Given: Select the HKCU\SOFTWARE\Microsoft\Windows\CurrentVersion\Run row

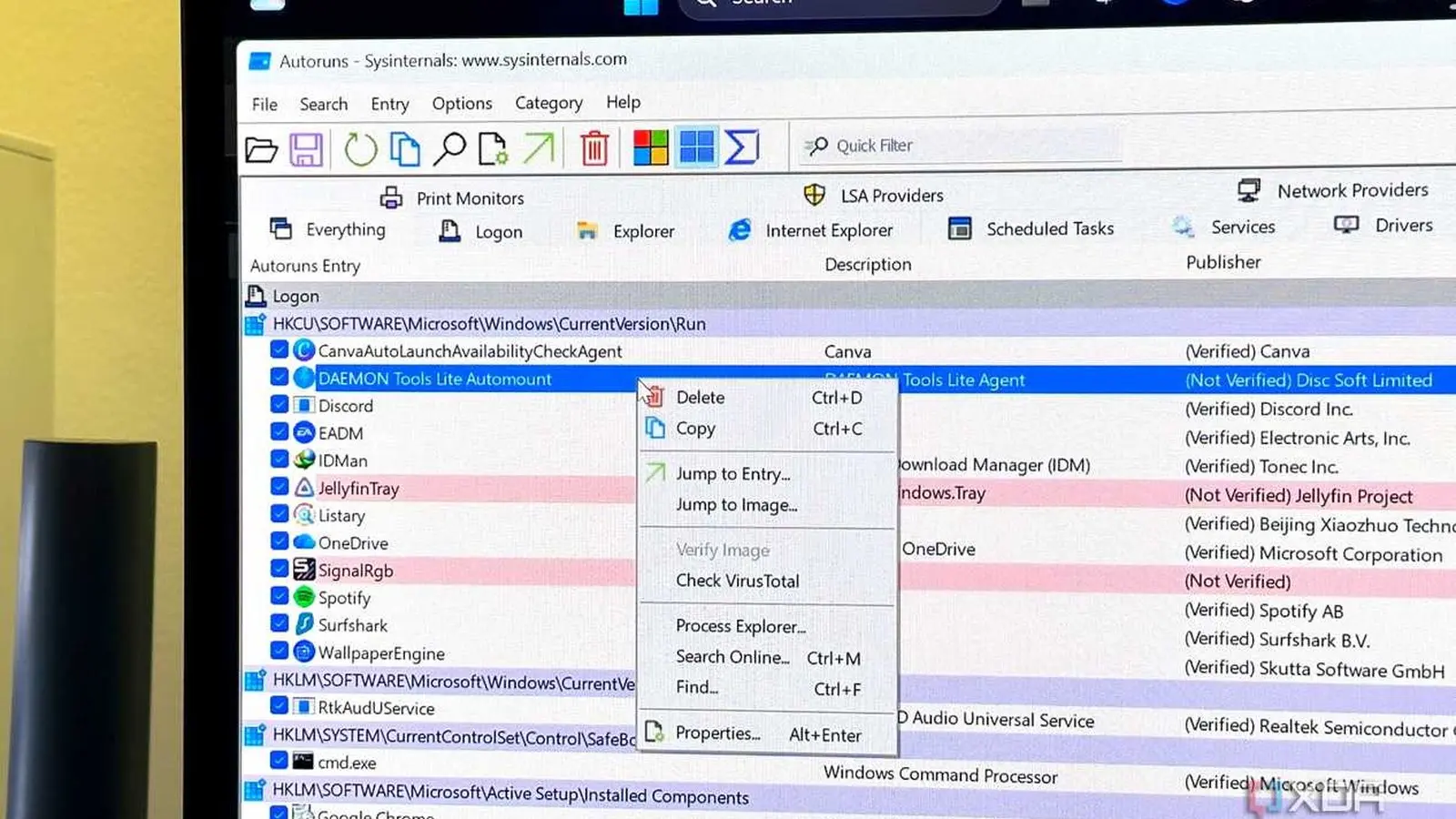Looking at the screenshot, I should click(x=849, y=324).
